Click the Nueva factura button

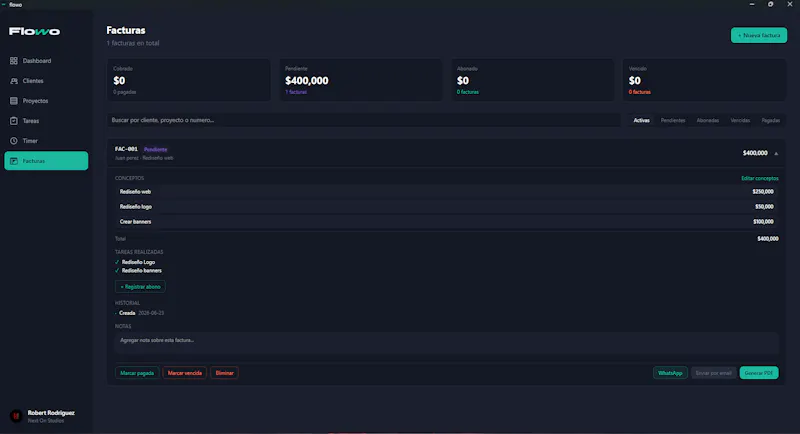[x=759, y=35]
